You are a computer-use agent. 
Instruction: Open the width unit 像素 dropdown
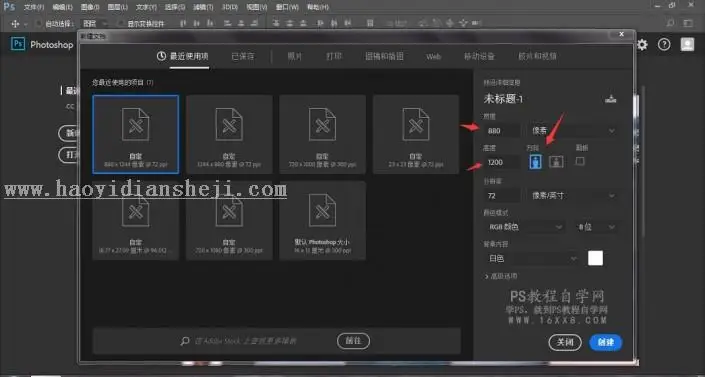pos(572,130)
